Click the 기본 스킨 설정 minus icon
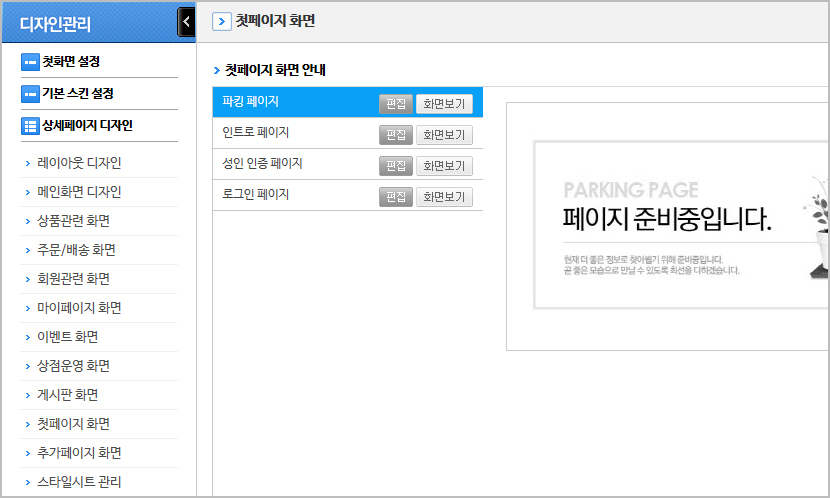 point(30,94)
